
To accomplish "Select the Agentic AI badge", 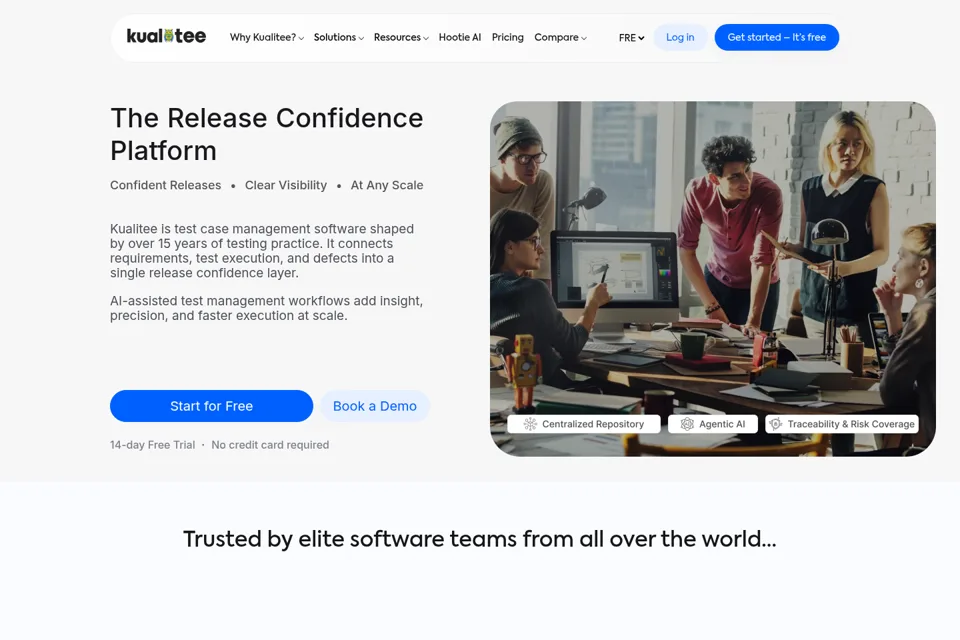I will [x=713, y=424].
